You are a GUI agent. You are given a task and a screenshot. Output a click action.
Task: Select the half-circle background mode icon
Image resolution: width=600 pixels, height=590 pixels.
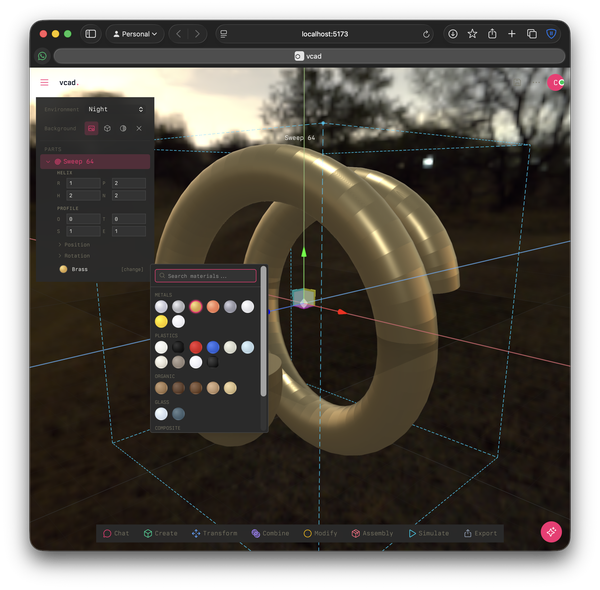(x=123, y=129)
